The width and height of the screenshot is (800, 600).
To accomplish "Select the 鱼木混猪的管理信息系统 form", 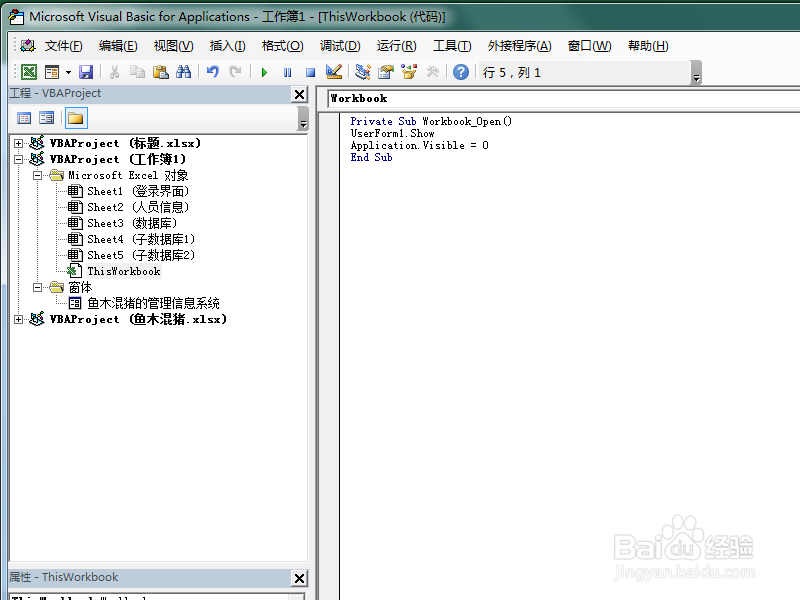I will coord(153,303).
